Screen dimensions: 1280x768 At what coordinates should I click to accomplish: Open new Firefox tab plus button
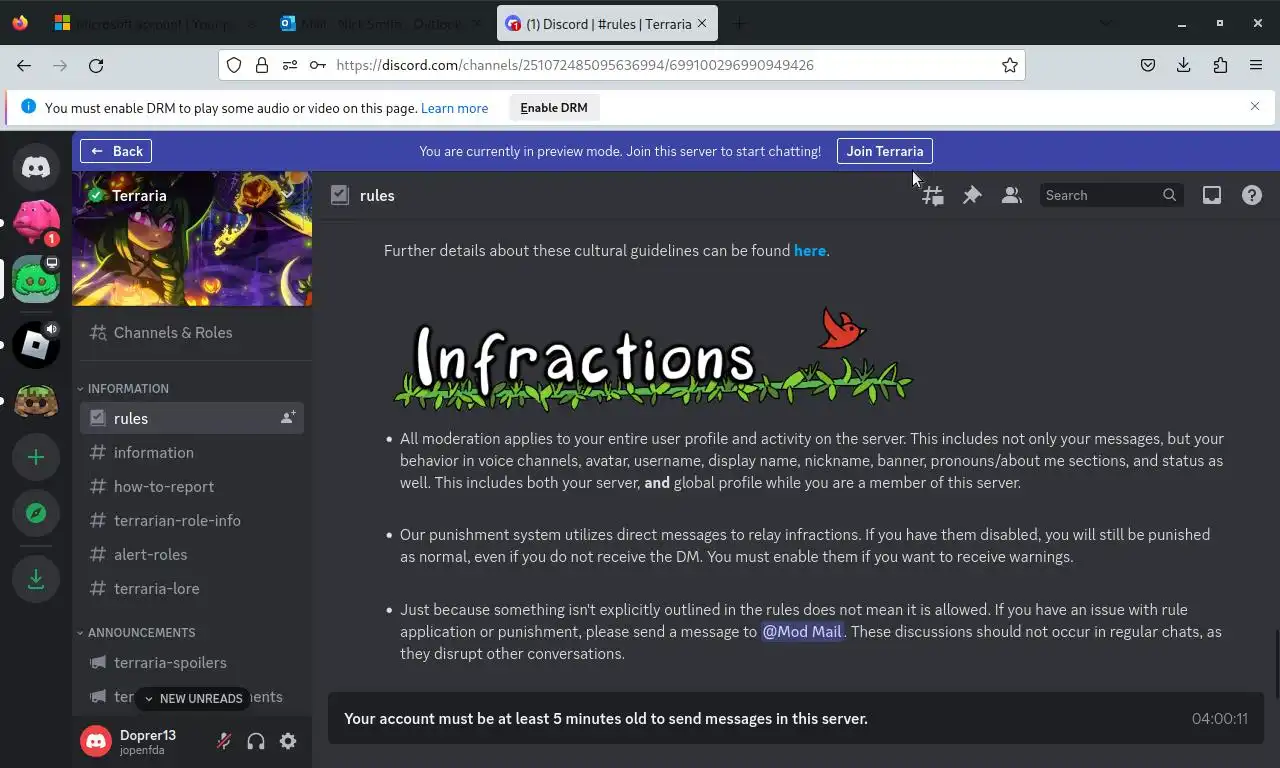(x=739, y=23)
